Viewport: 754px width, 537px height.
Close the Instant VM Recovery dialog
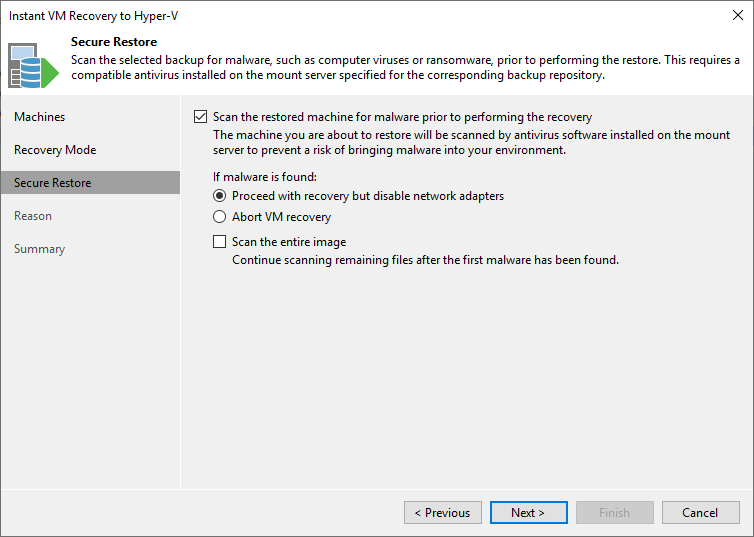coord(738,15)
